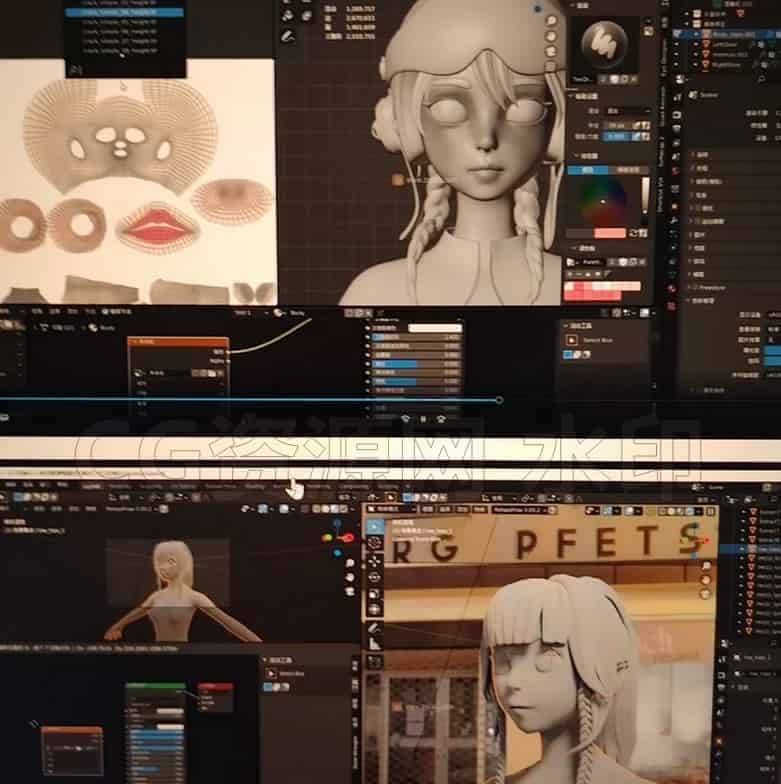Click the TexDr brush name field
The width and height of the screenshot is (781, 784).
(585, 79)
